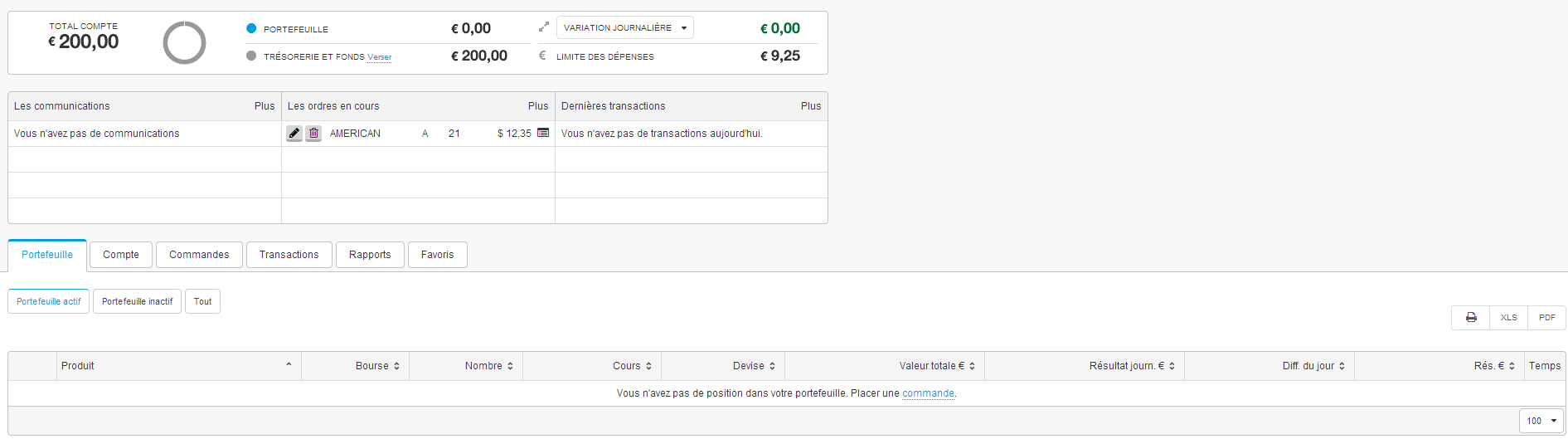Viewport: 1568px width, 439px height.
Task: Click the euro icon next to Limite des dépenses
Action: [x=542, y=56]
